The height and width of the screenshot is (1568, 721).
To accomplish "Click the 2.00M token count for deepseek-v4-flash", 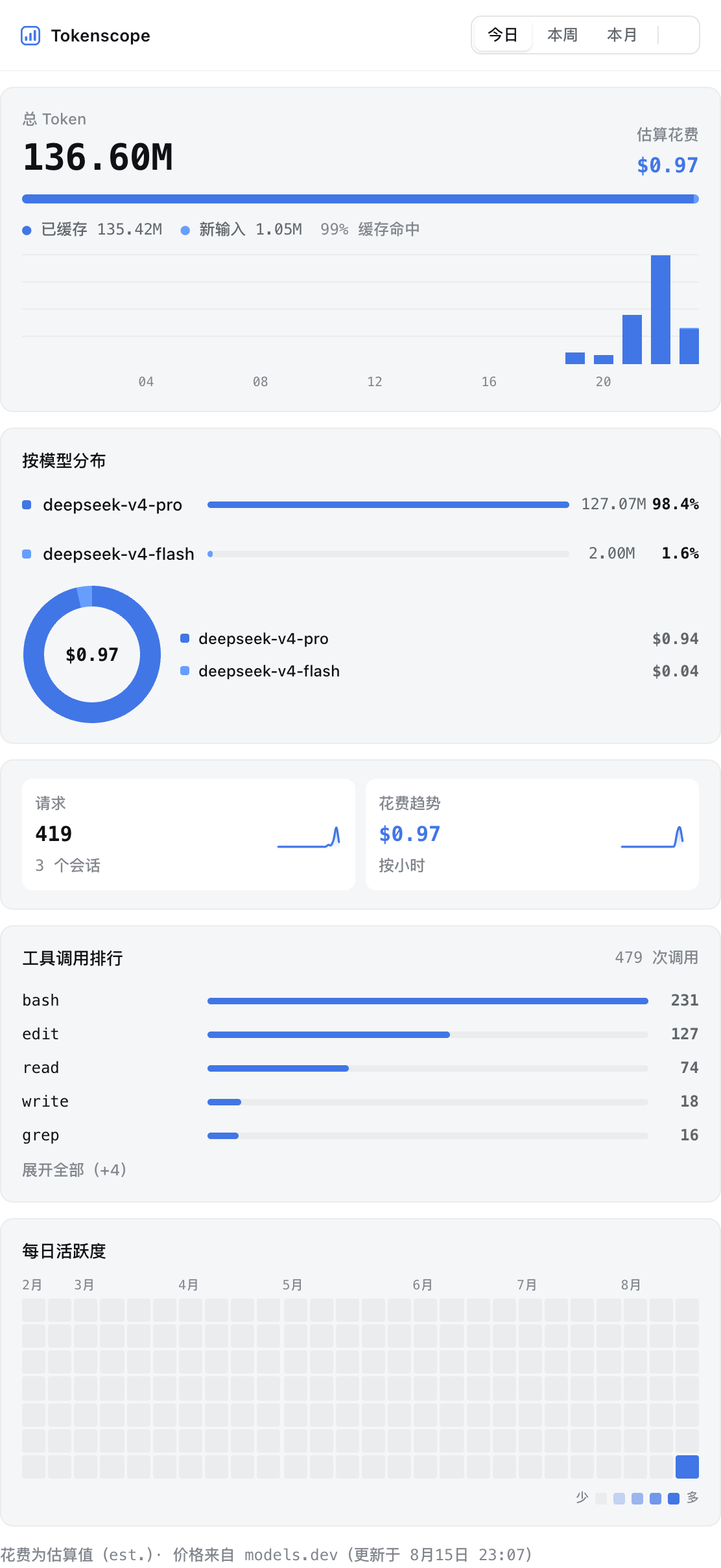I will coord(611,553).
